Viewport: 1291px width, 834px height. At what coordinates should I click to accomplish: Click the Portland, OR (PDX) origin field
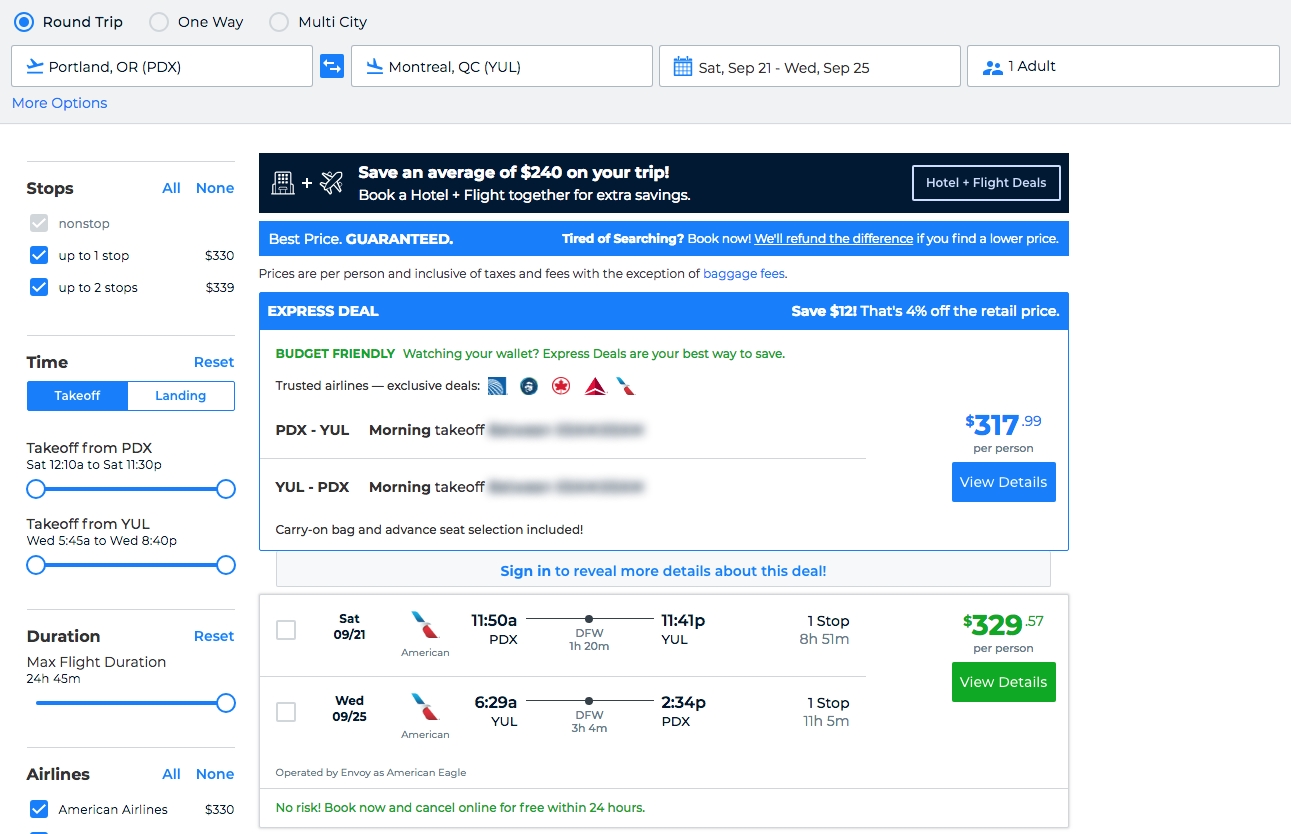tap(162, 67)
